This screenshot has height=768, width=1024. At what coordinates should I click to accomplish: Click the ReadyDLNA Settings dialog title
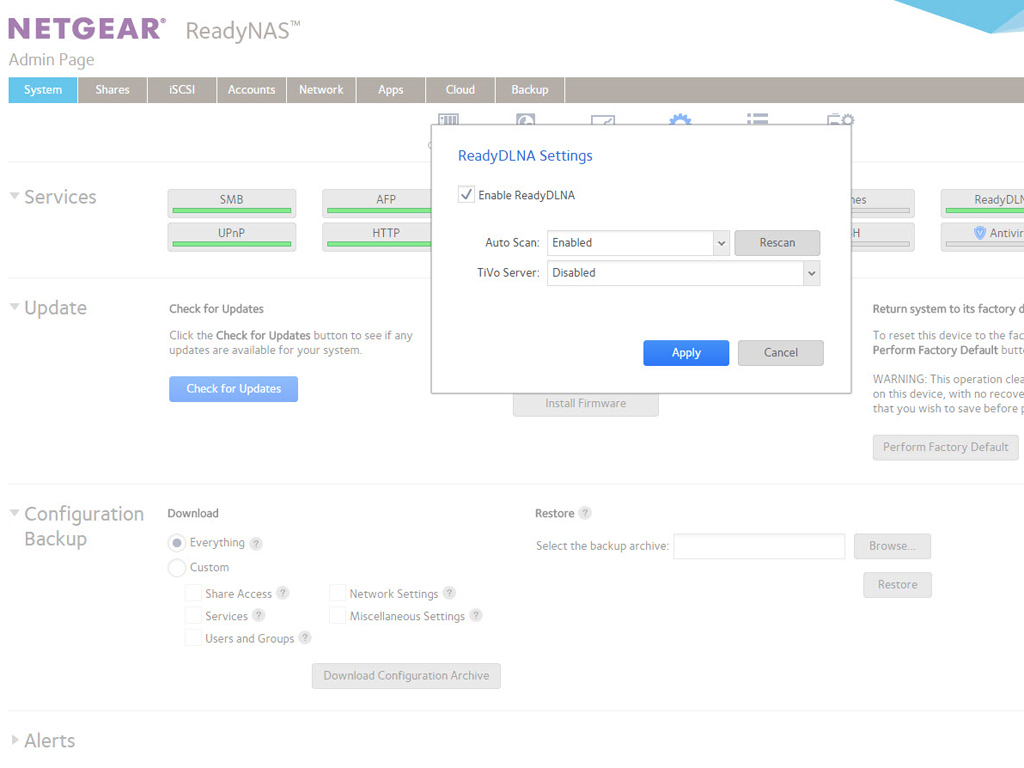coord(525,156)
